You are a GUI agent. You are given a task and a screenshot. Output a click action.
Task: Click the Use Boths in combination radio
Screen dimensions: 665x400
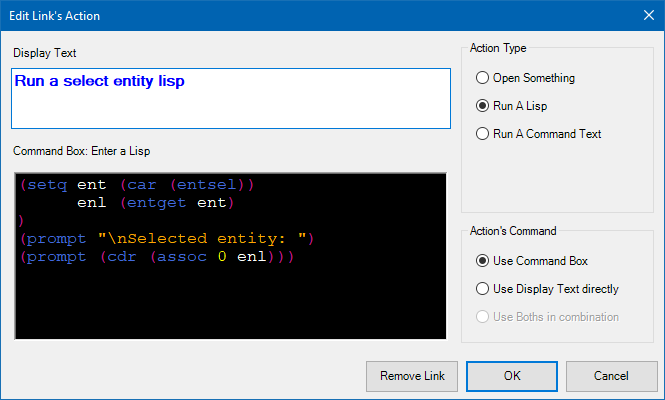(483, 317)
